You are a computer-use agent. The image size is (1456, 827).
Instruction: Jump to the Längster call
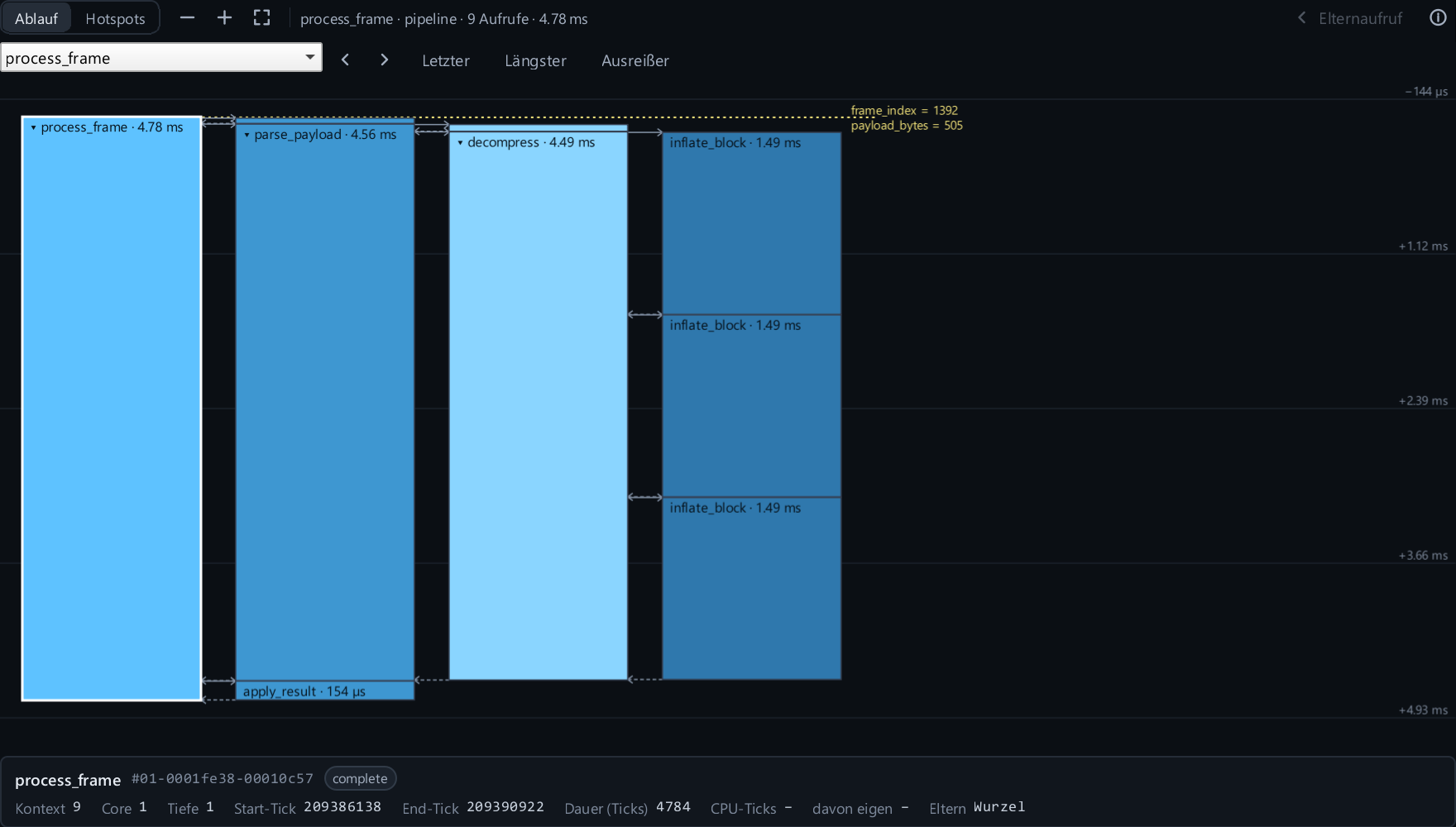pyautogui.click(x=535, y=60)
